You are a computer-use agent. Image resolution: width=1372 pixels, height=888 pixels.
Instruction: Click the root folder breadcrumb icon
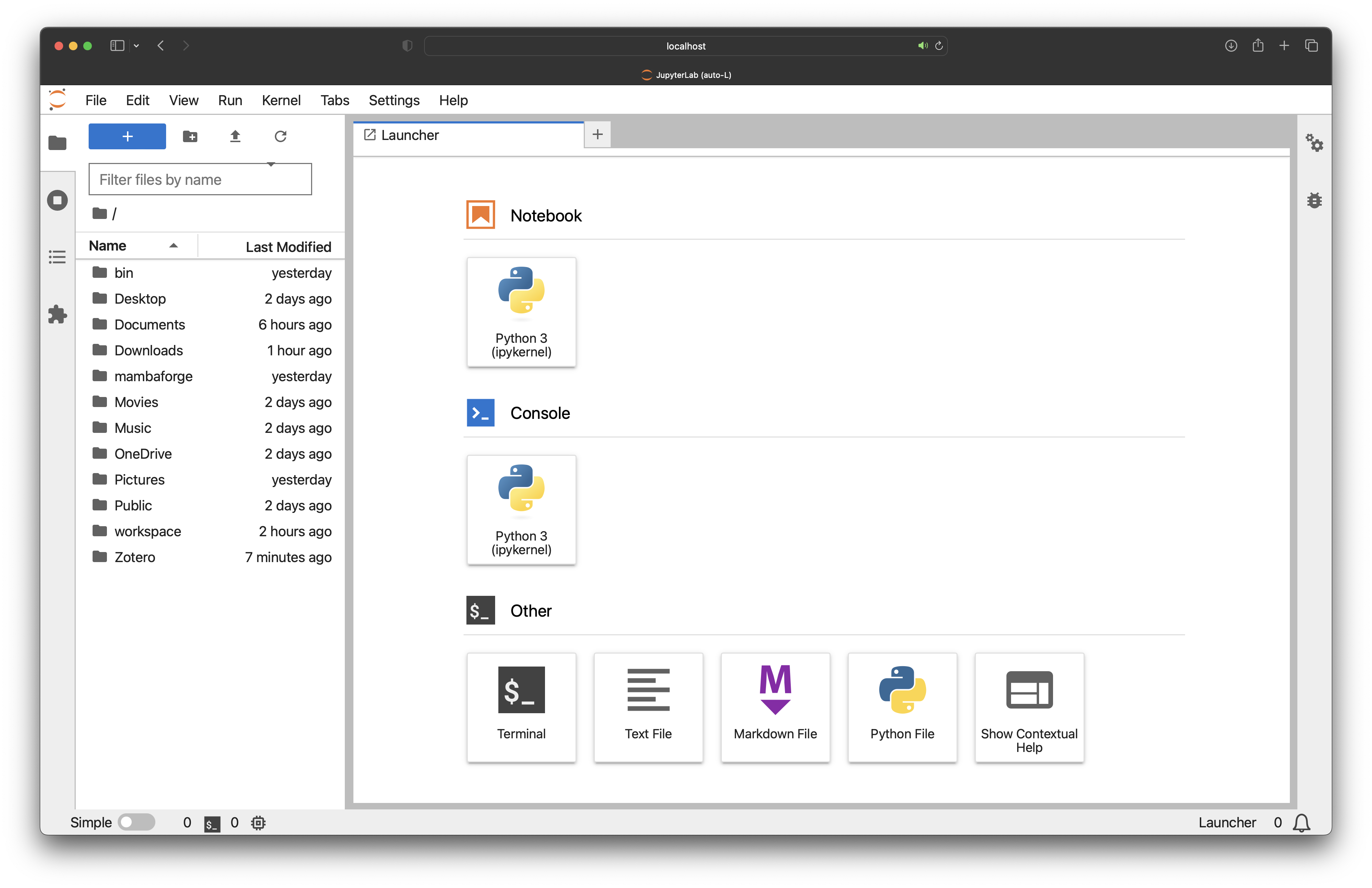pos(100,213)
